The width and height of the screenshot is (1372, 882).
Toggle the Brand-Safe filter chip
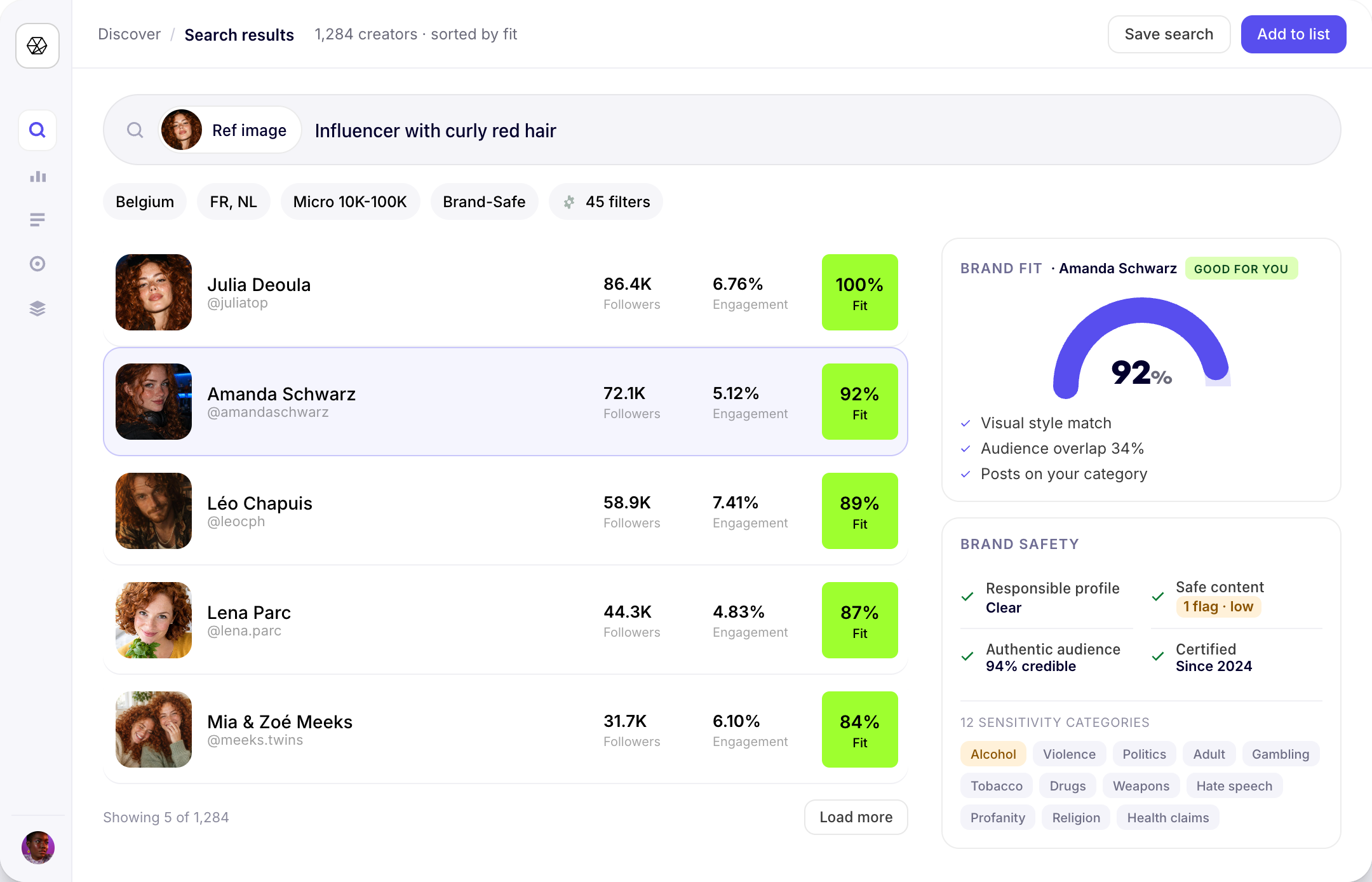pos(484,201)
